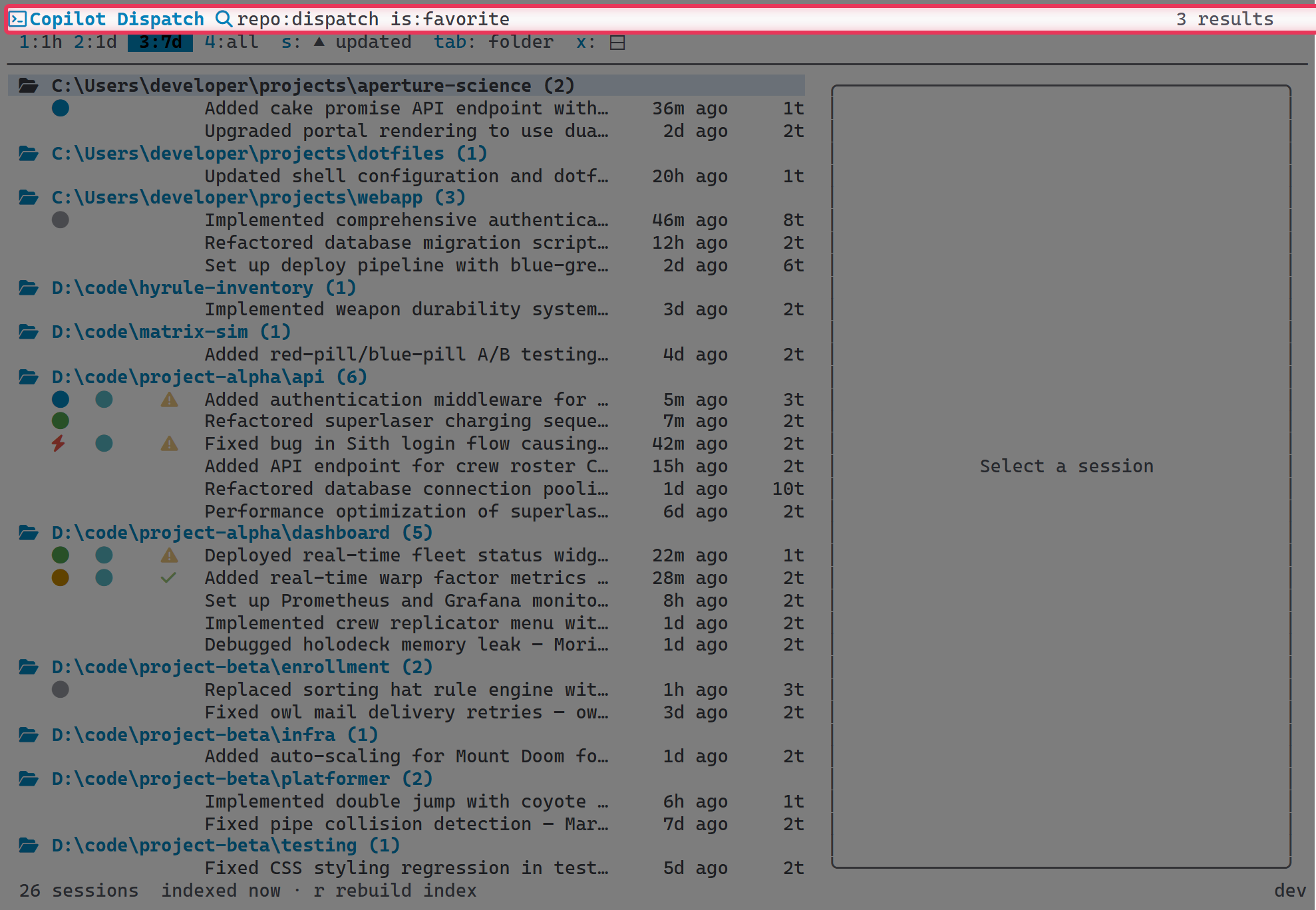Click the blue status dot on the cake promise row
Screen dimensions: 1316x910
tap(61, 108)
